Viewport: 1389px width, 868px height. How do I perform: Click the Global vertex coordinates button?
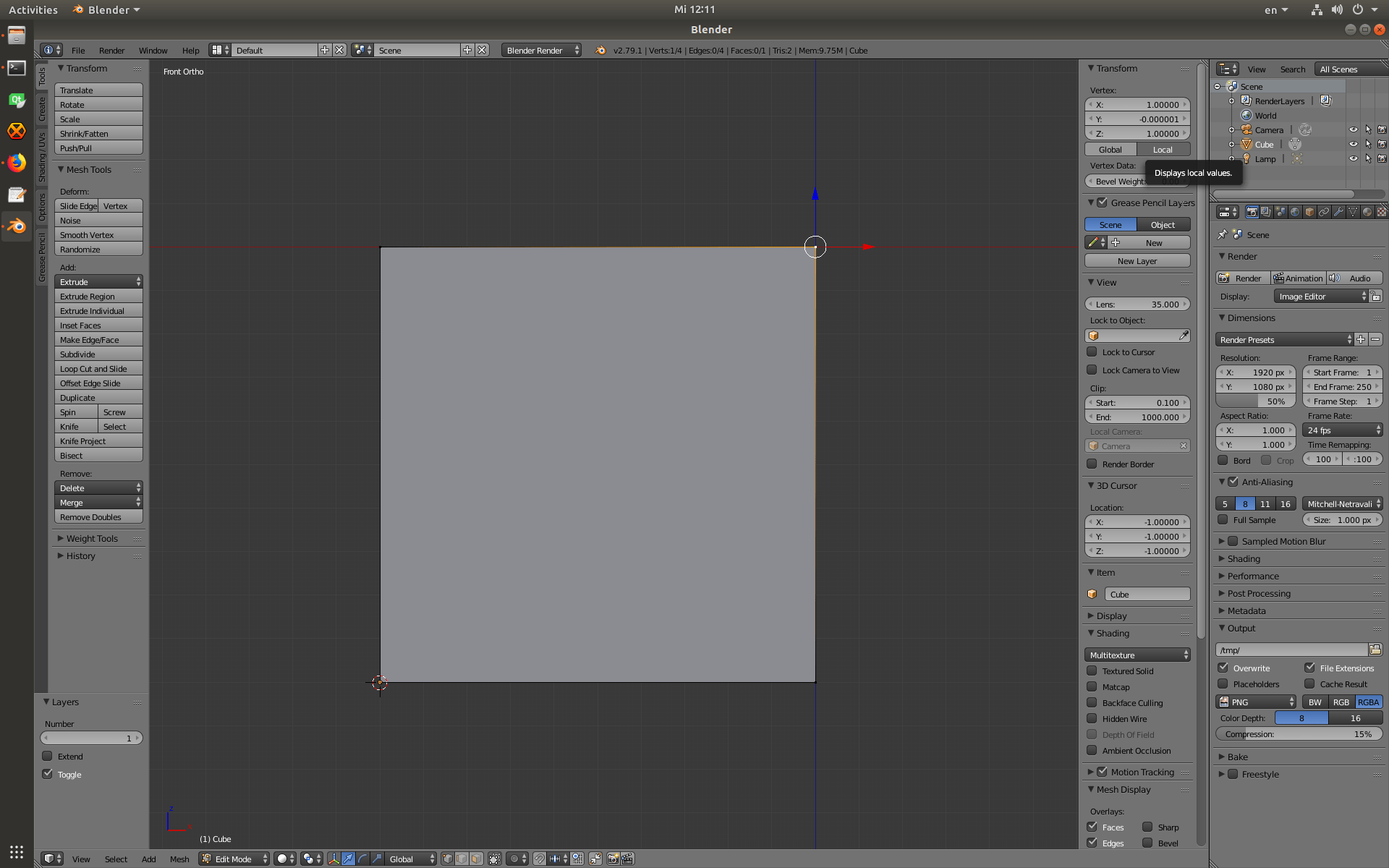click(x=1110, y=150)
